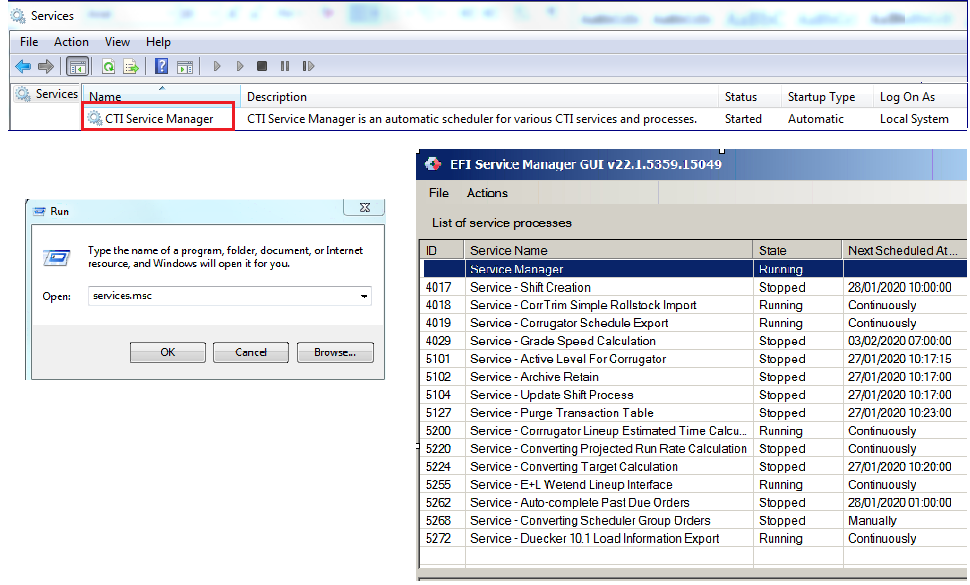Select the Service - Shift Creation row
This screenshot has width=970, height=585.
529,287
